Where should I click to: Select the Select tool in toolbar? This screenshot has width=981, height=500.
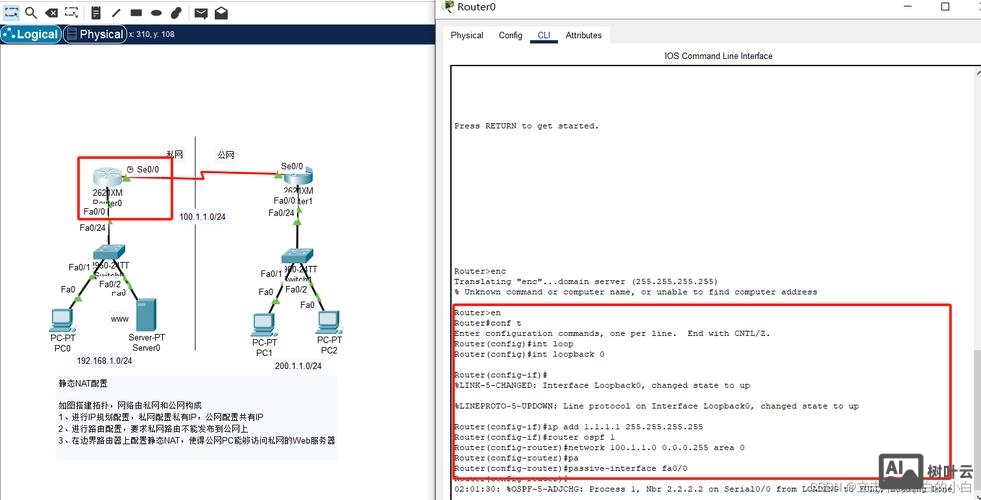[10, 13]
